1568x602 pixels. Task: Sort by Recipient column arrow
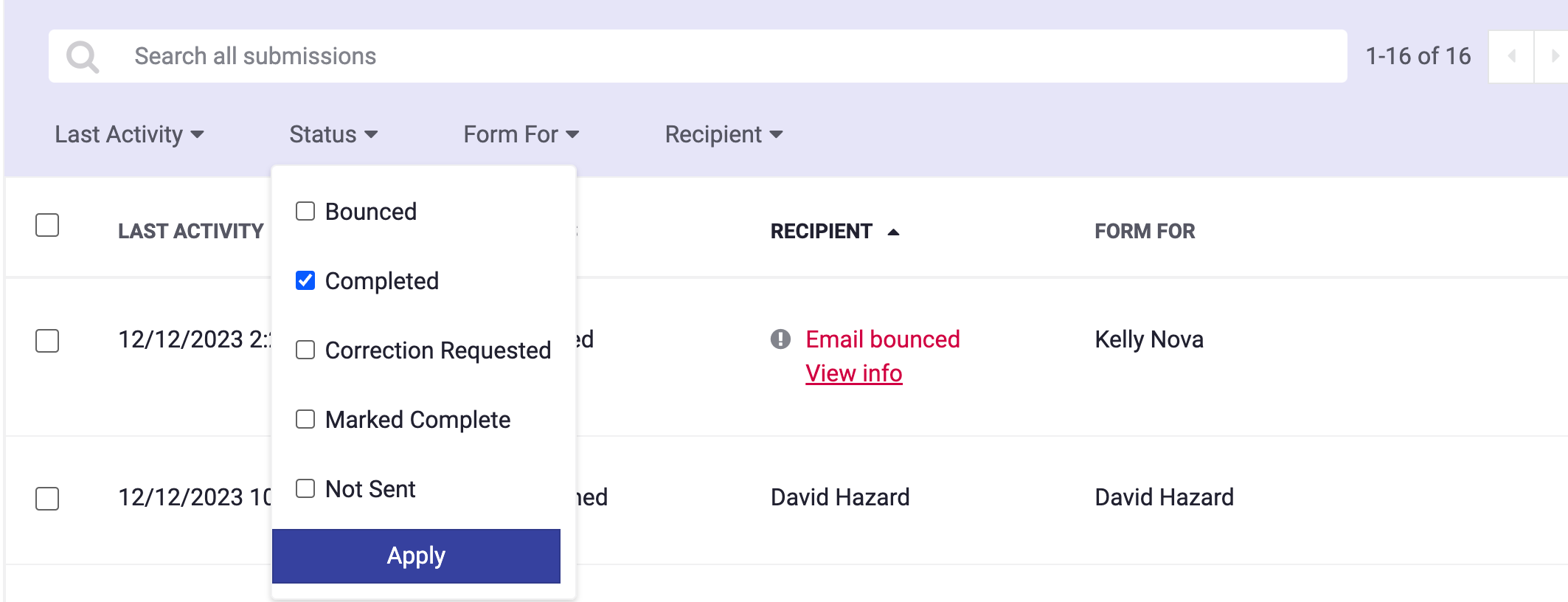893,232
